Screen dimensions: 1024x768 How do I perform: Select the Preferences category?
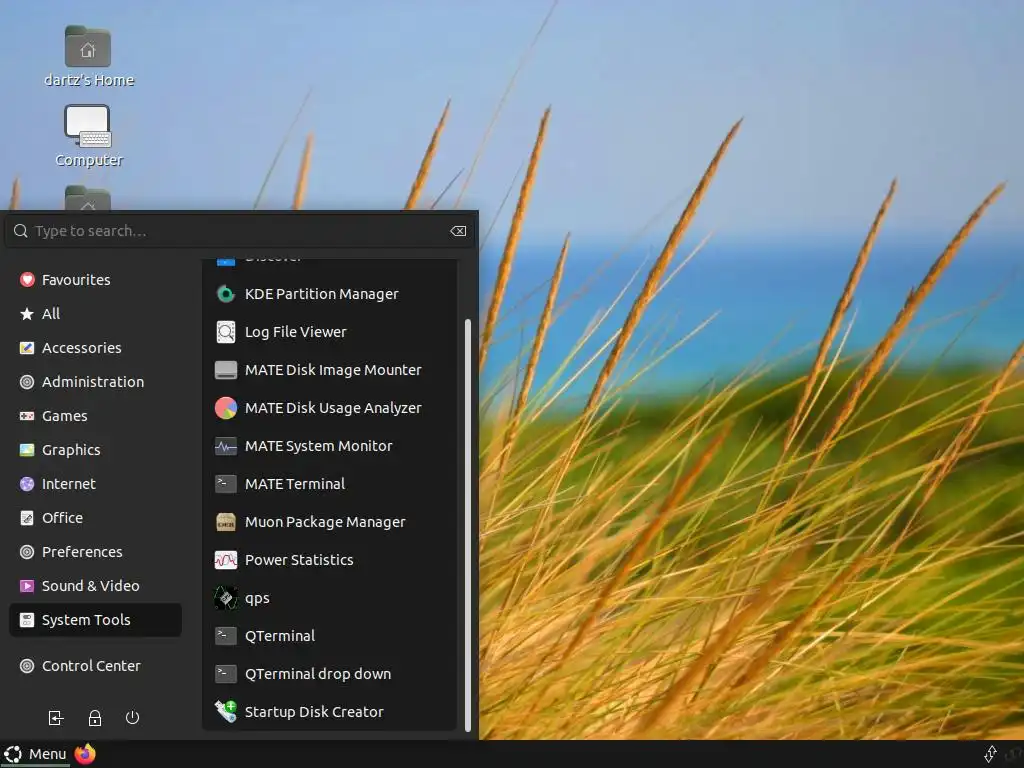coord(95,551)
